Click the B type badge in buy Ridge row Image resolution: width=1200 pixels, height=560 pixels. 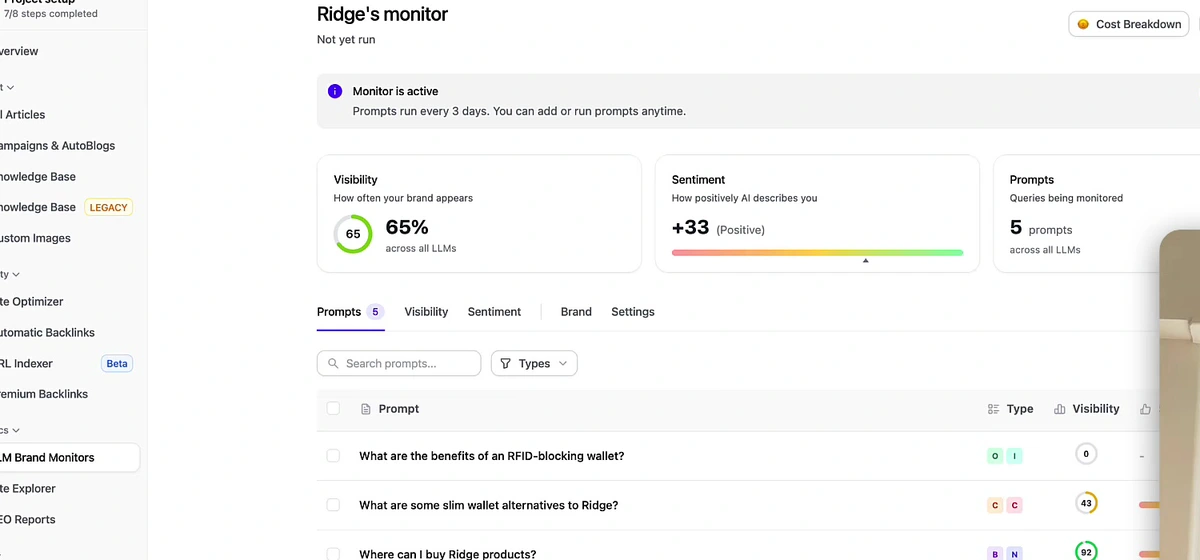[x=994, y=554]
